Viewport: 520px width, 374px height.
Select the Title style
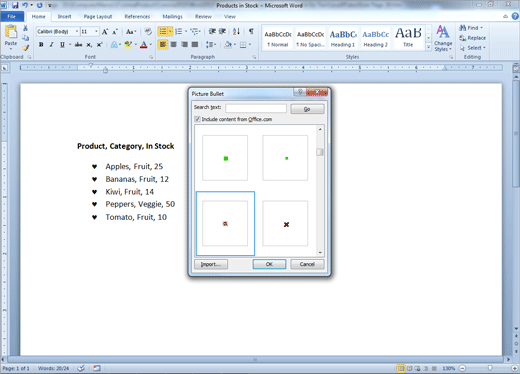tap(408, 38)
